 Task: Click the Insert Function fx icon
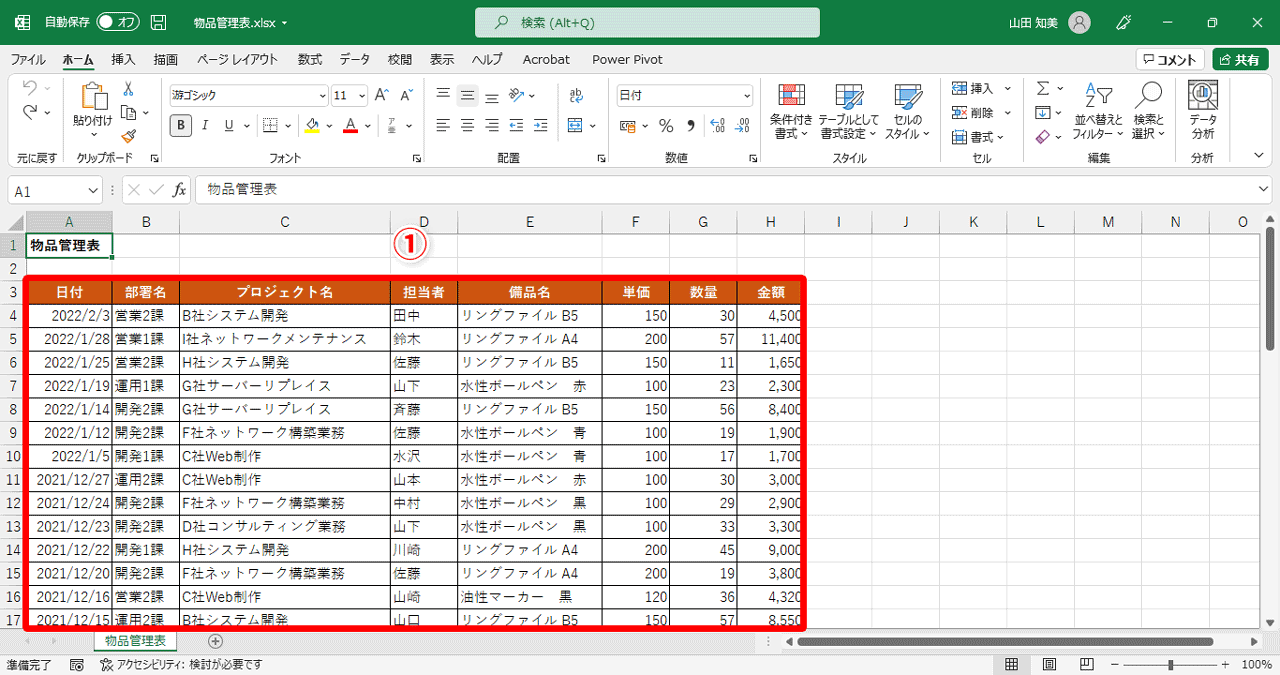[x=179, y=190]
